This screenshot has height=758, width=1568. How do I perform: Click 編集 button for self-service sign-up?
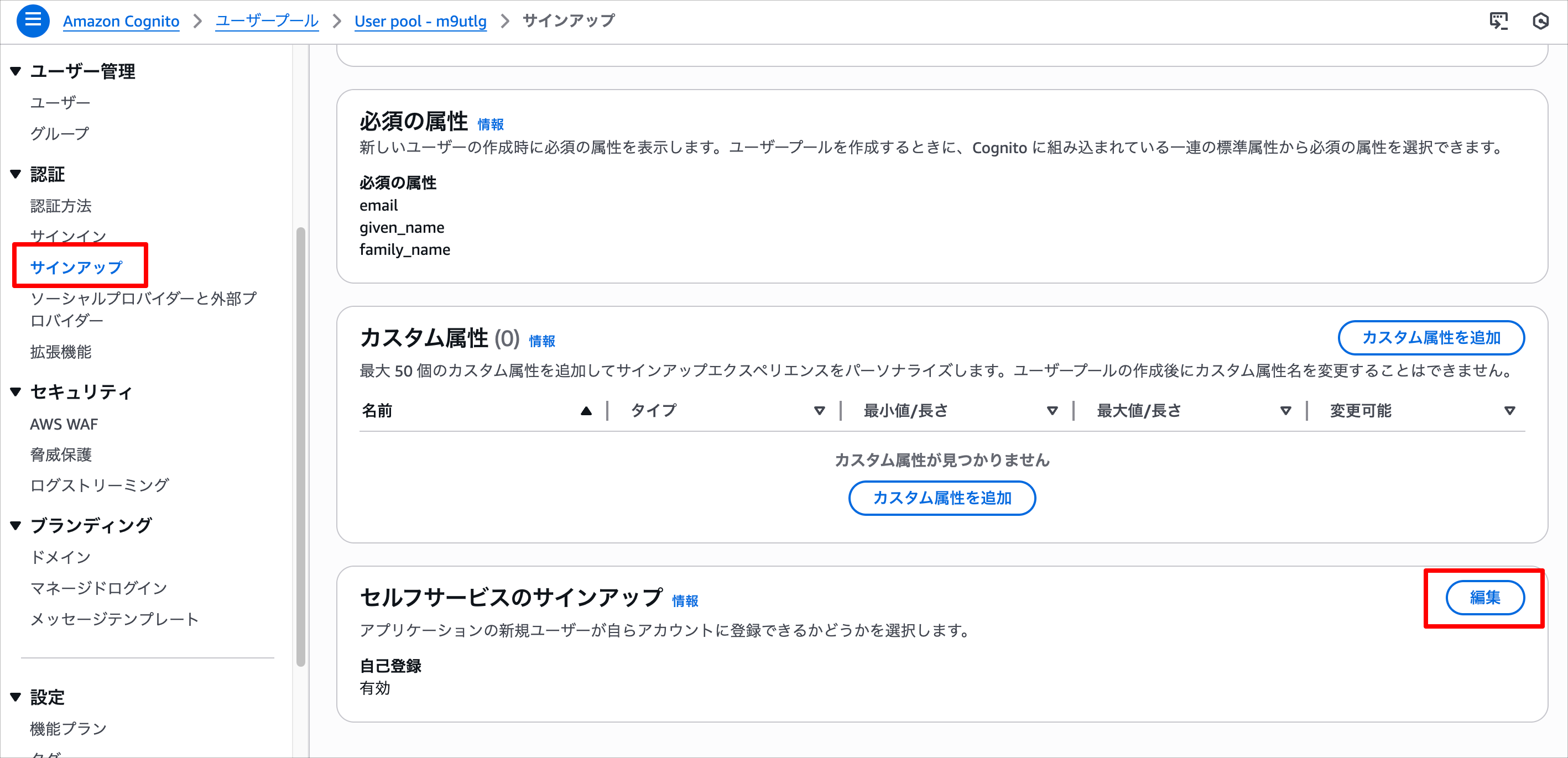(x=1484, y=598)
